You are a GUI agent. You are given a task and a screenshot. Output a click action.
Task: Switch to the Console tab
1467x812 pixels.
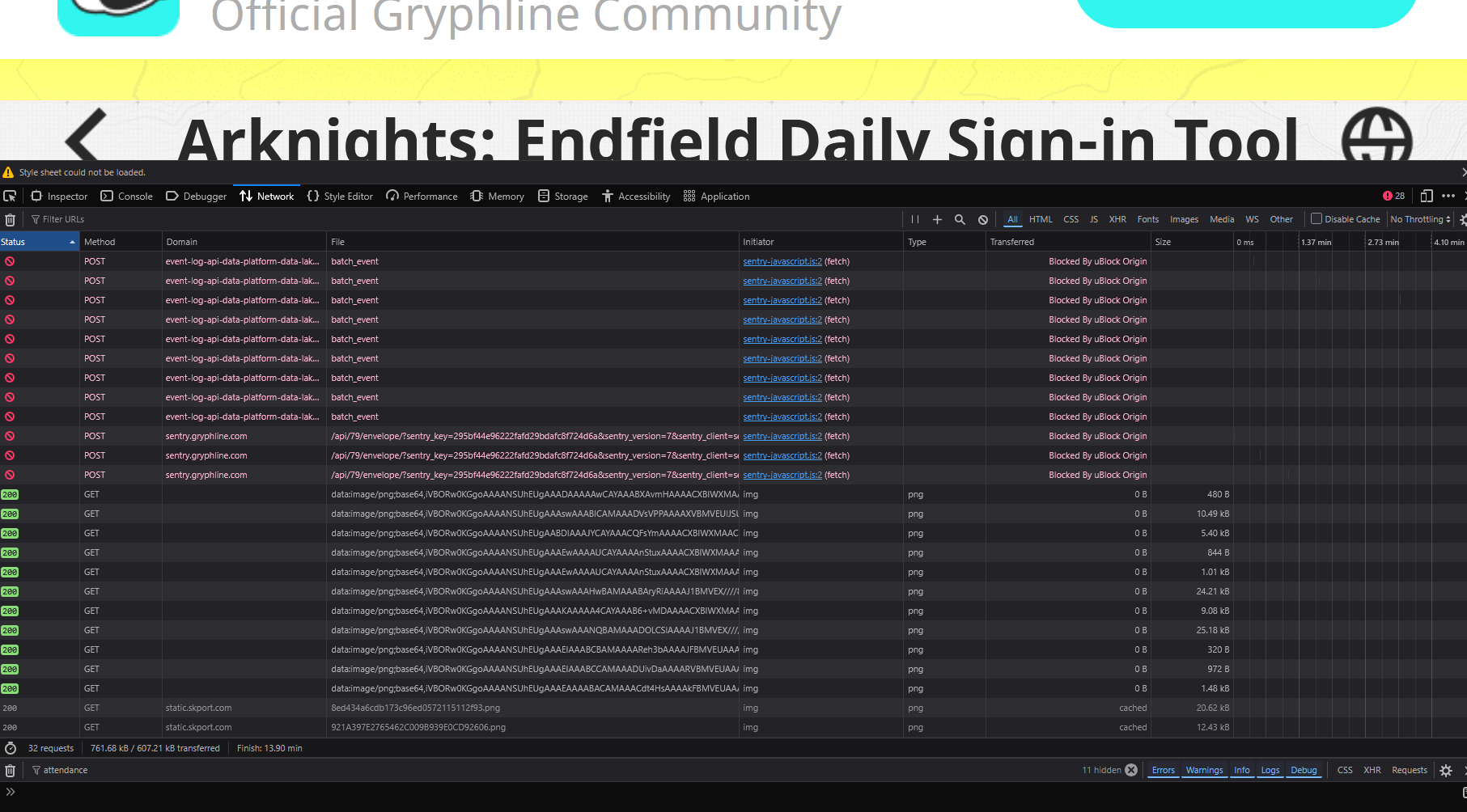[126, 196]
